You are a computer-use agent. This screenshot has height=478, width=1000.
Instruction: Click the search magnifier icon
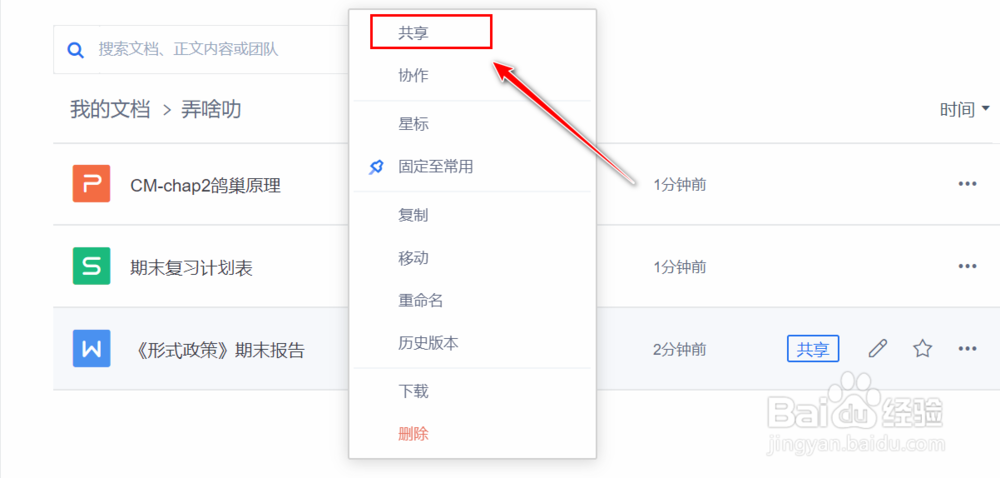pyautogui.click(x=75, y=49)
